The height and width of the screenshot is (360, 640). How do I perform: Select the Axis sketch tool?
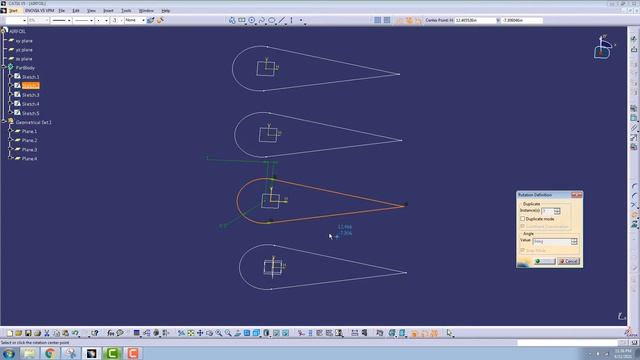point(291,20)
